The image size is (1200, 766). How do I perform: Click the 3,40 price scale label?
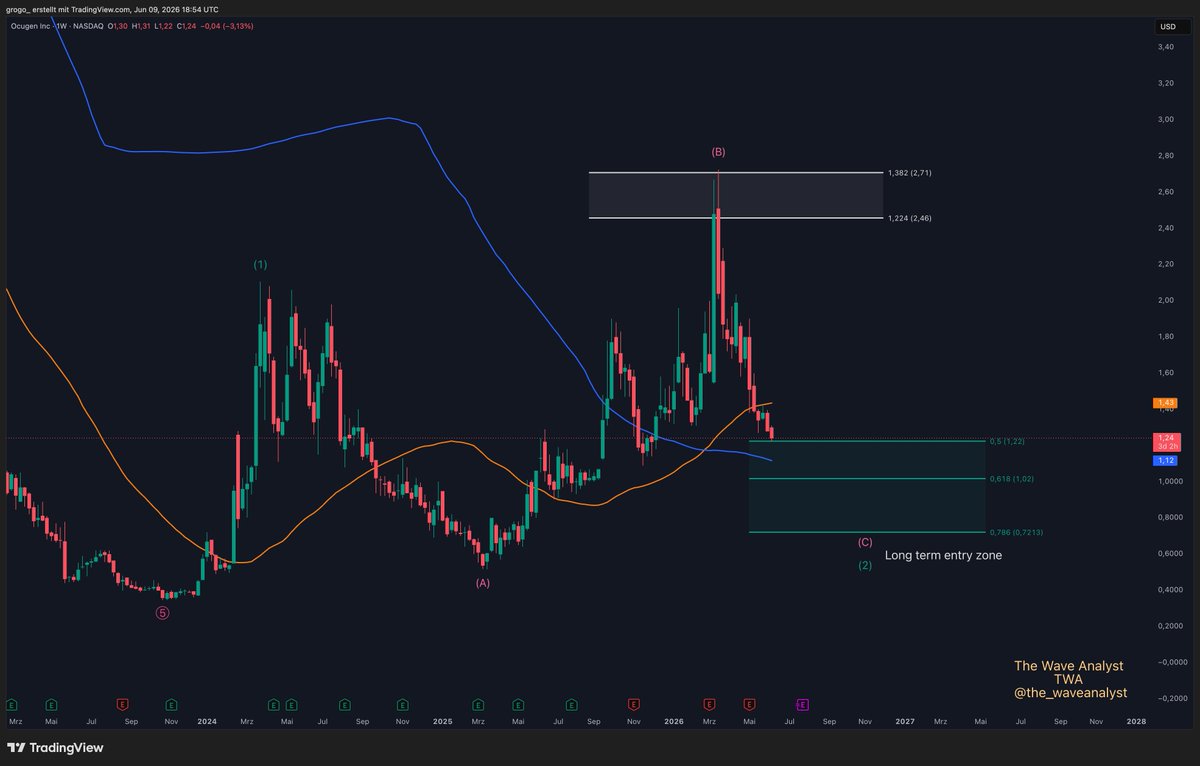click(x=1166, y=47)
